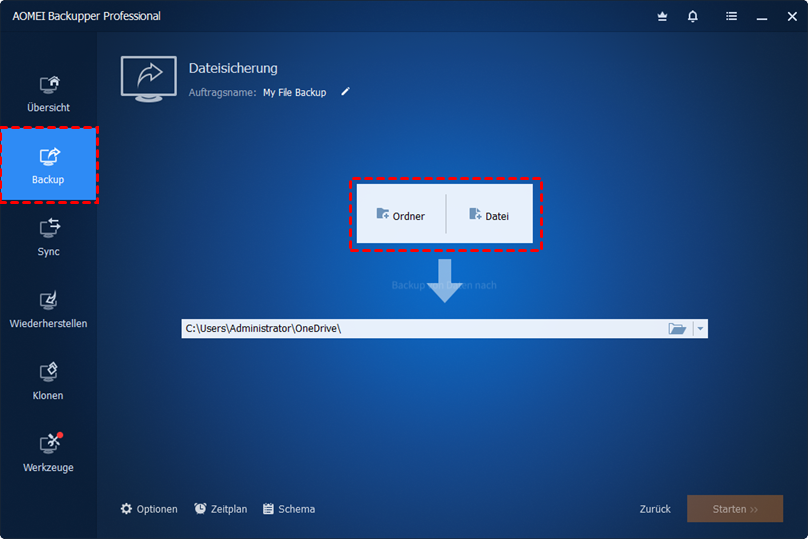Click the My File Backup task name
Screen dimensions: 808x539
pyautogui.click(x=295, y=92)
